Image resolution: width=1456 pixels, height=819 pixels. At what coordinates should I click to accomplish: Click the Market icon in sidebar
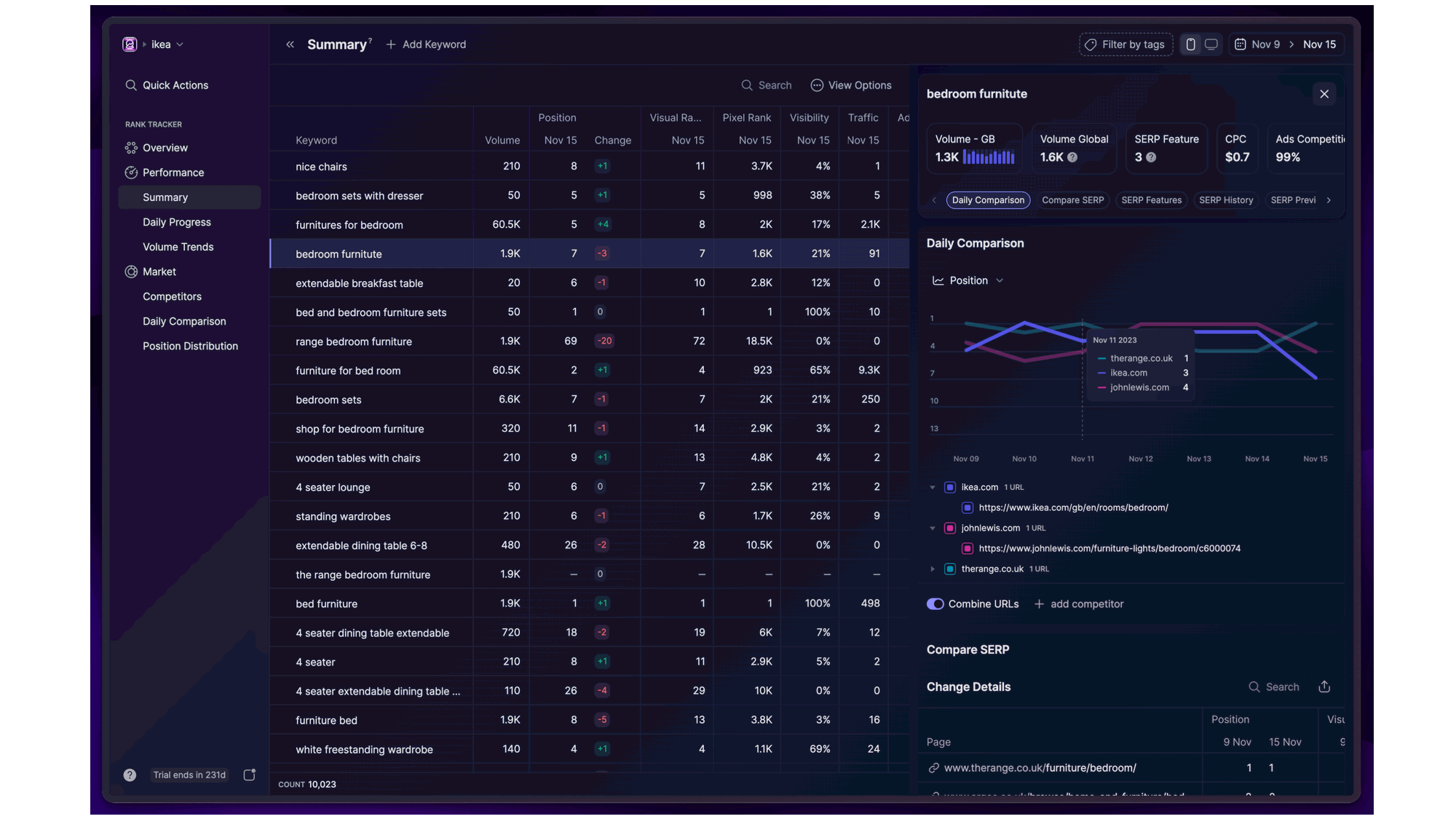pos(131,272)
